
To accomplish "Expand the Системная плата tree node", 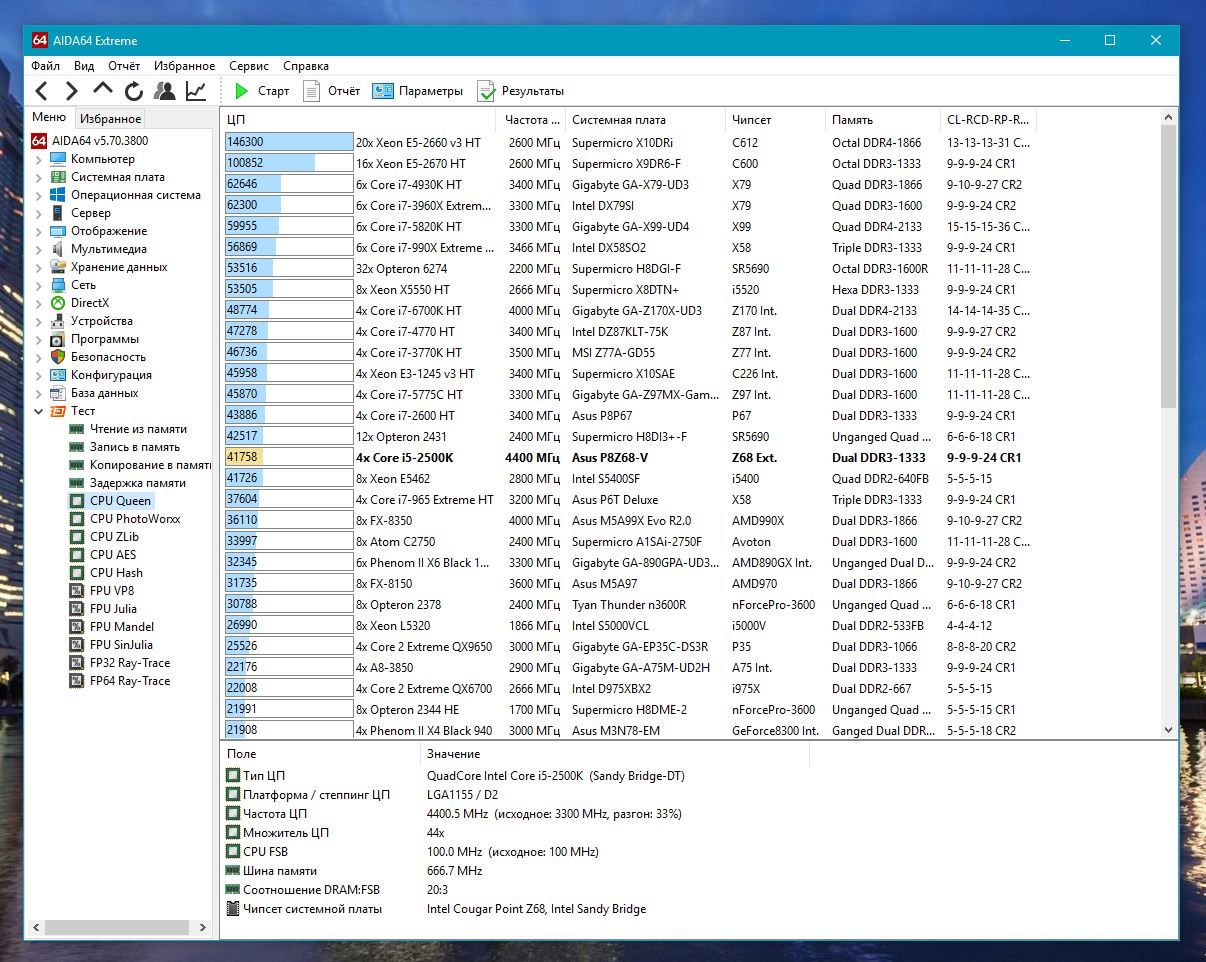I will tap(39, 177).
